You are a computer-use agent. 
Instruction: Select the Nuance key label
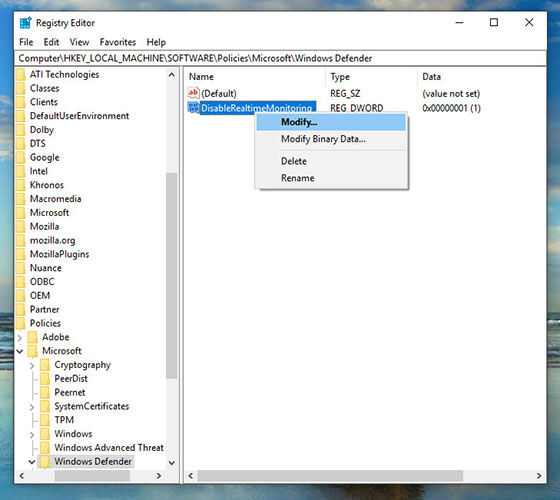[45, 268]
